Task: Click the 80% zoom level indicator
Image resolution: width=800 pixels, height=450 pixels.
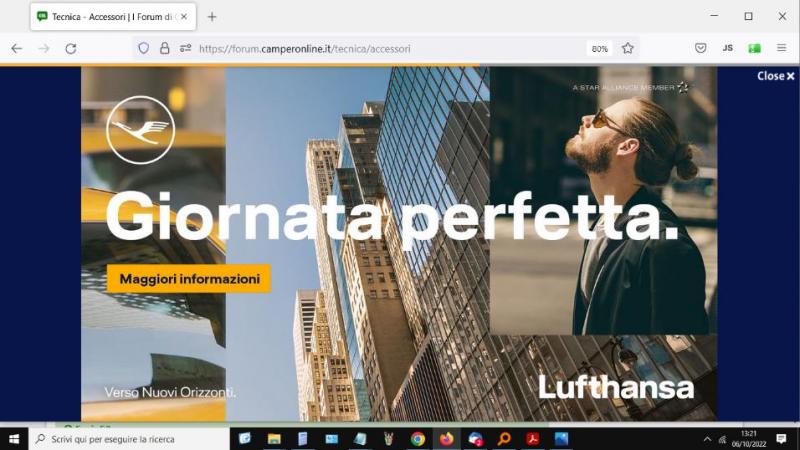Action: (599, 48)
